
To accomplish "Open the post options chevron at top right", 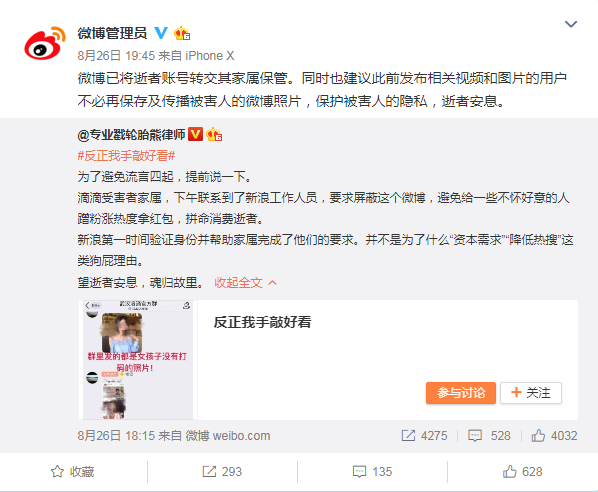I will (571, 24).
